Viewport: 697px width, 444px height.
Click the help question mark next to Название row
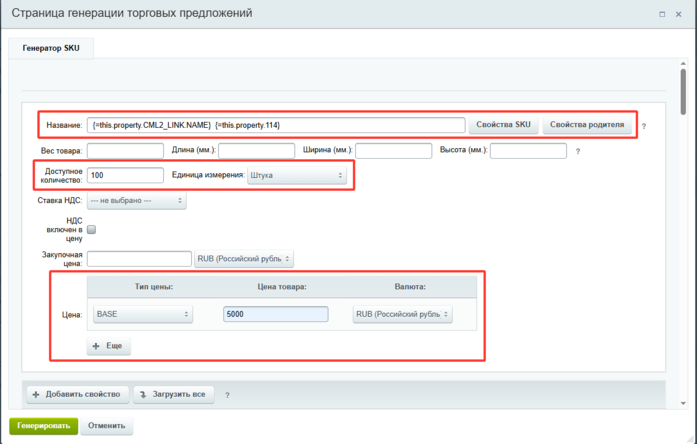pos(644,126)
